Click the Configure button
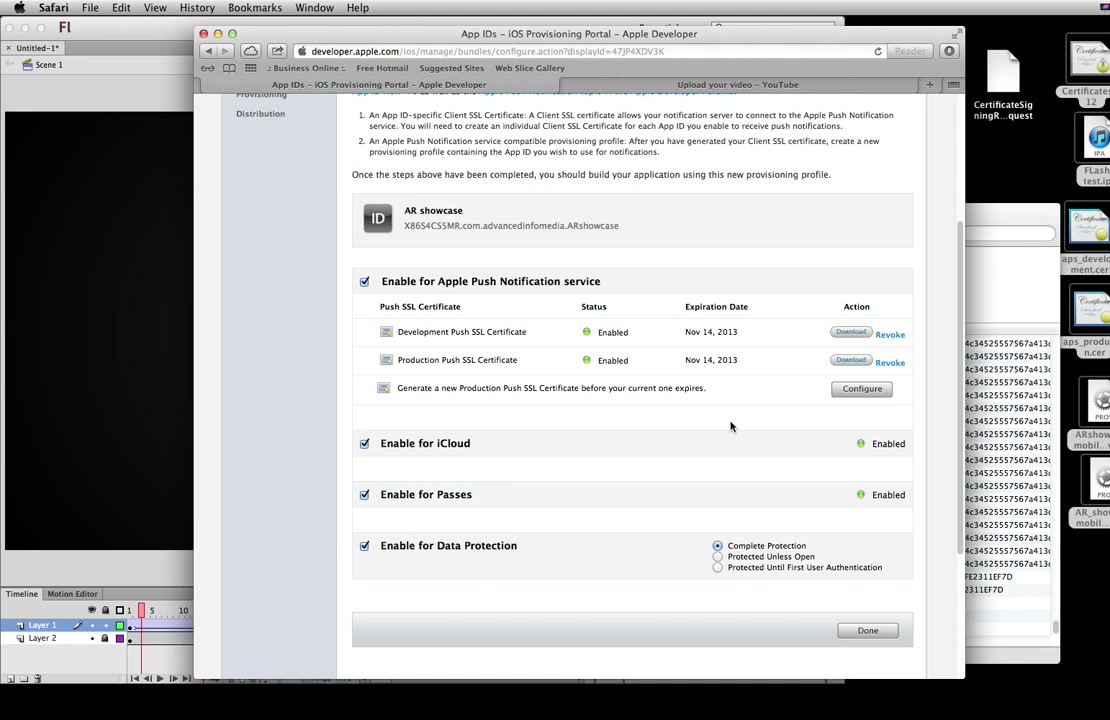The width and height of the screenshot is (1110, 720). click(862, 389)
